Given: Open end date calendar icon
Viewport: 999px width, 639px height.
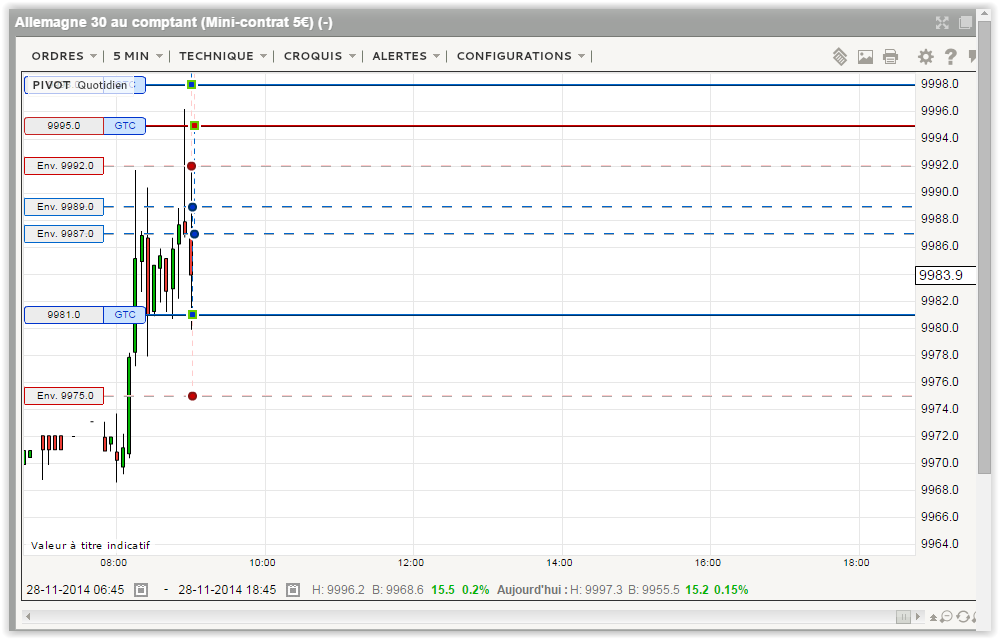Looking at the screenshot, I should click(x=292, y=590).
